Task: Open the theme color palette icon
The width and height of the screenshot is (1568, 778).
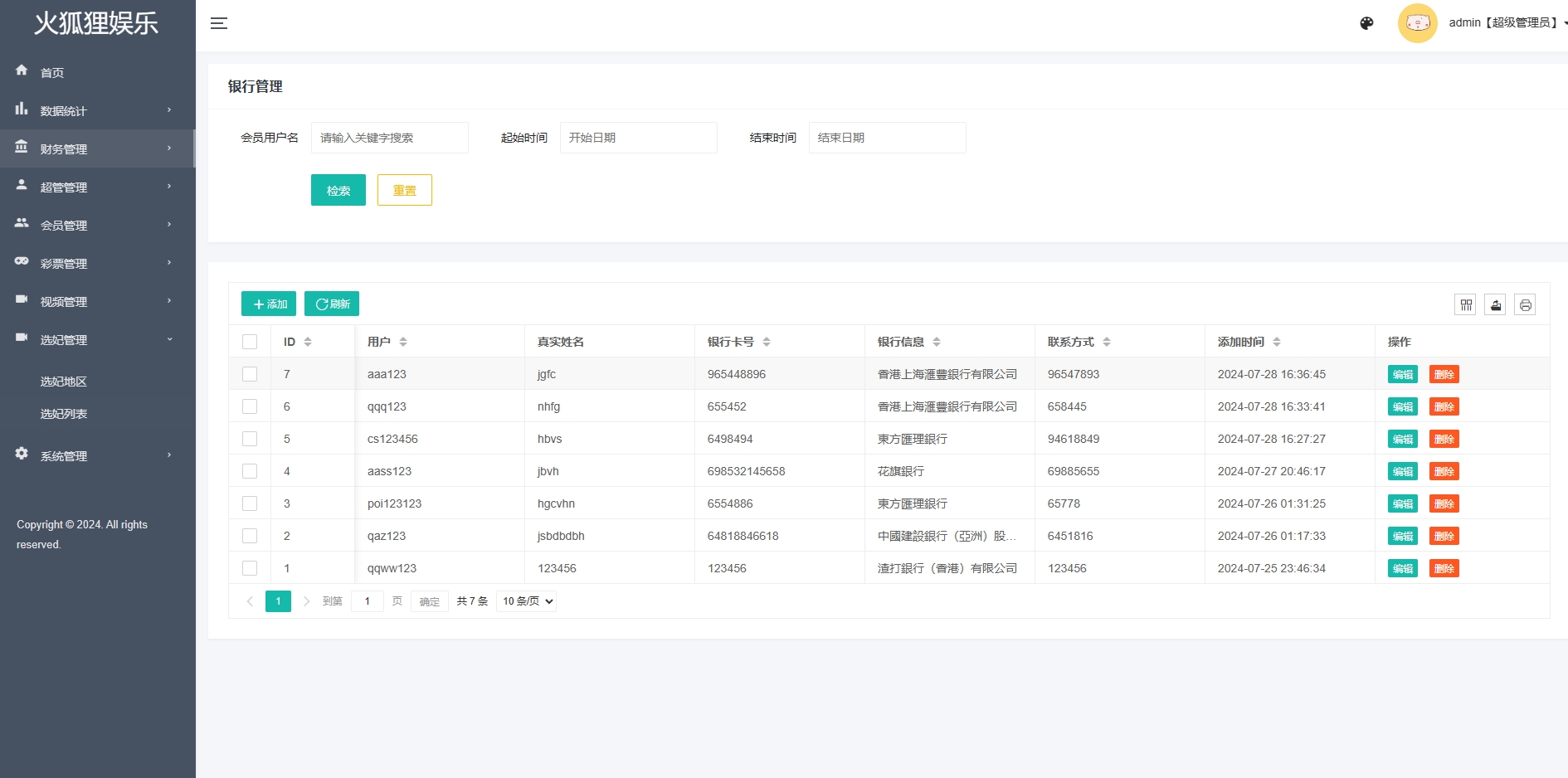Action: pos(1366,23)
